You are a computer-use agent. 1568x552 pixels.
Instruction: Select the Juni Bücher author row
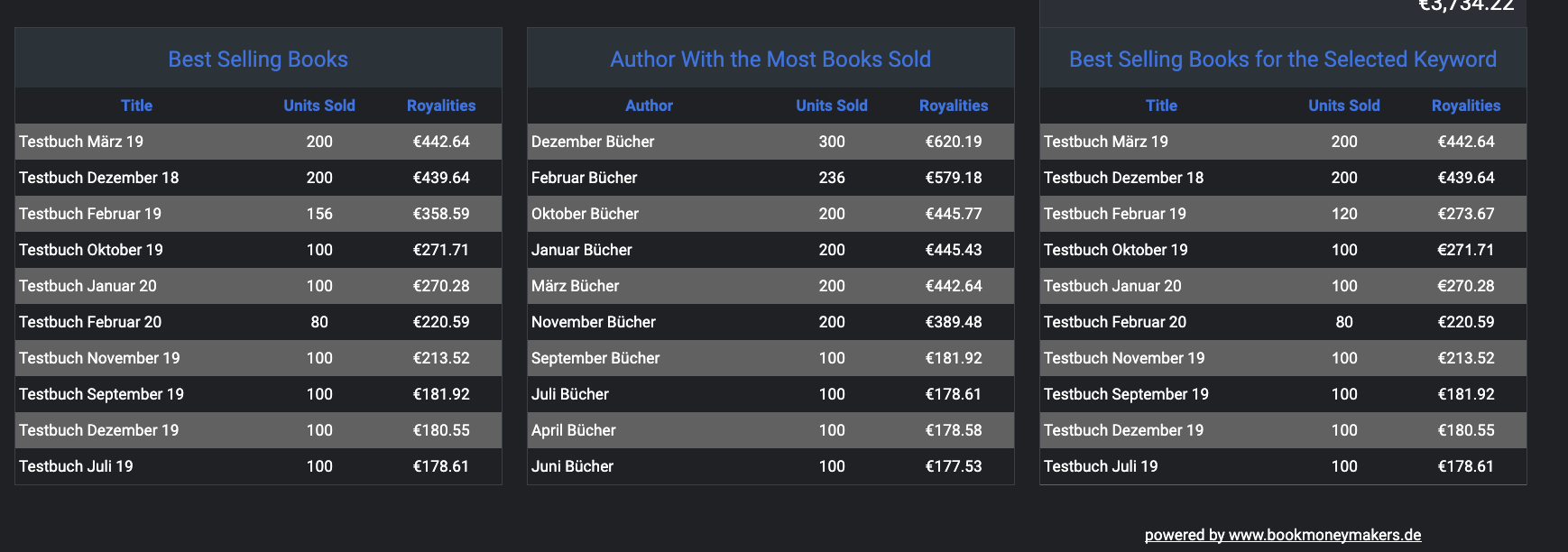pyautogui.click(x=572, y=466)
